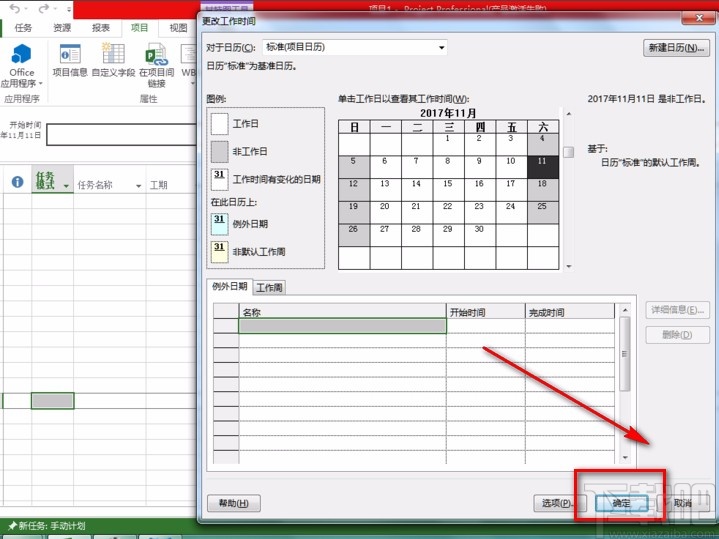
Task: Click the calendar scrollbar thumb
Action: click(569, 152)
